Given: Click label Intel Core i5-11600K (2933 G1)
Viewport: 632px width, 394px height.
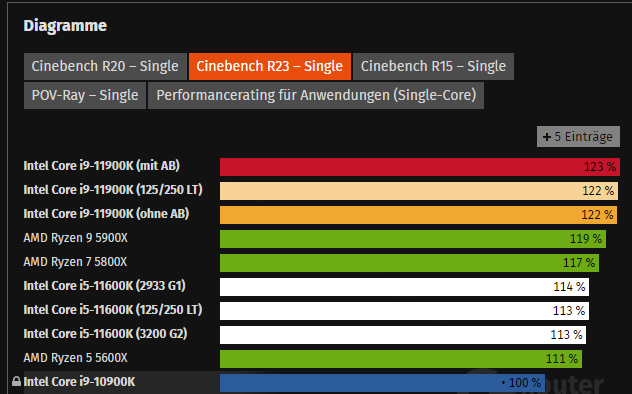Looking at the screenshot, I should (x=104, y=286).
